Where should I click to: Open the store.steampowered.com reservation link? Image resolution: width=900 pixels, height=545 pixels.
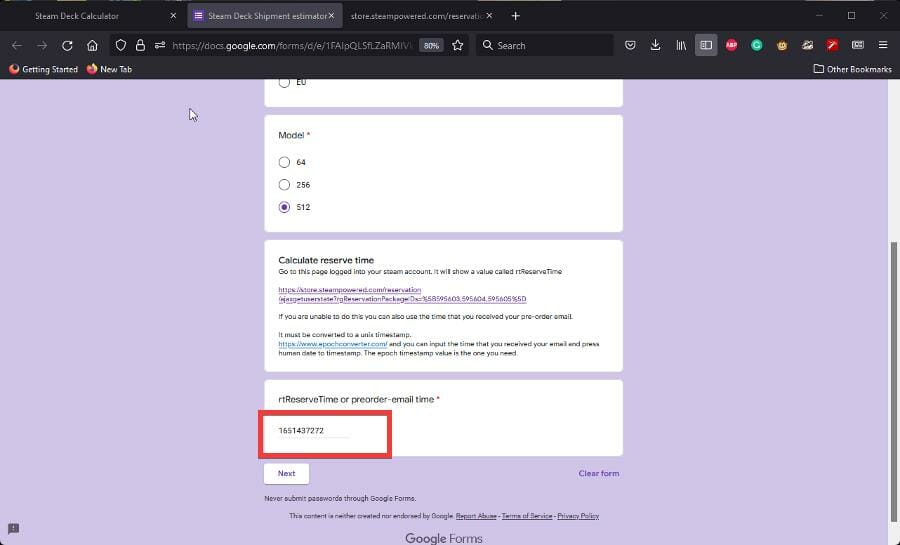tap(402, 294)
